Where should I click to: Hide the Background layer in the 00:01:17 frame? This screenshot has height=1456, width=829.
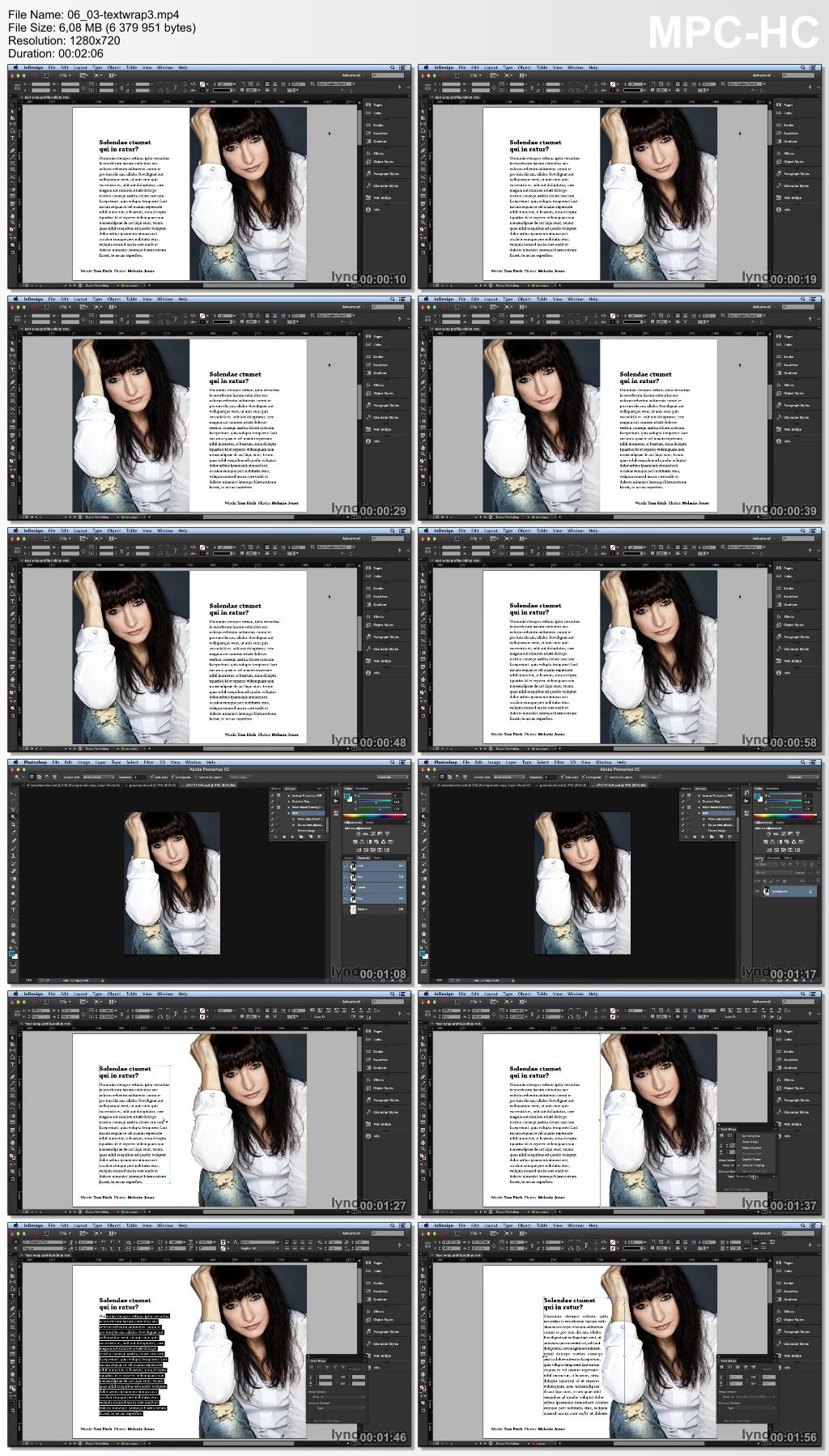click(x=758, y=892)
